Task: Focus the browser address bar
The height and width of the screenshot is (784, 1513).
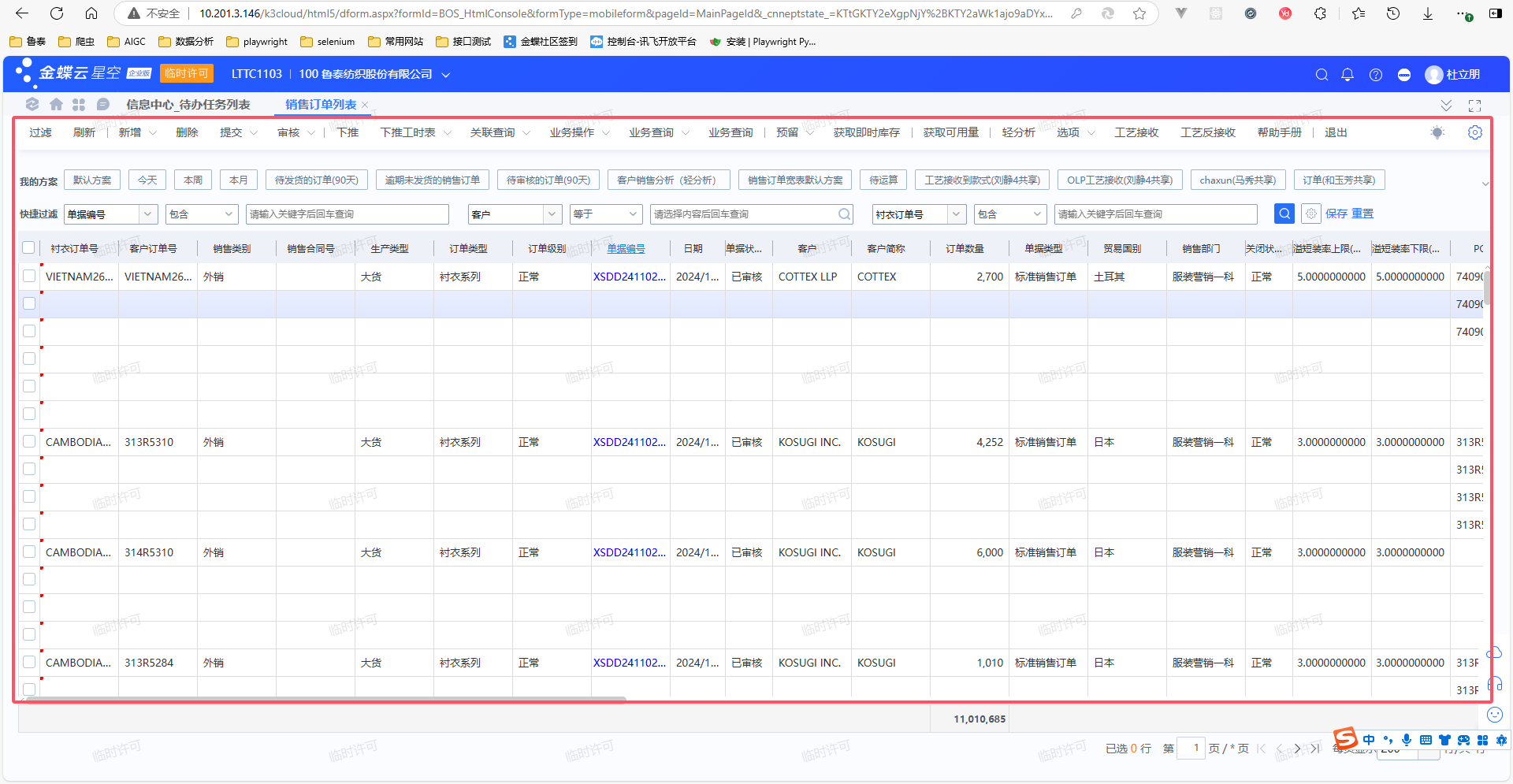Action: click(x=626, y=13)
